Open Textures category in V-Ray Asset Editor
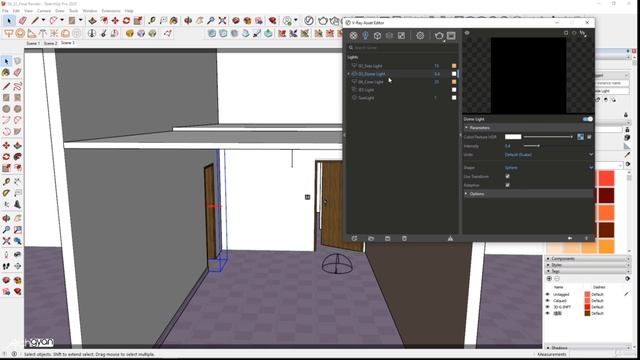The image size is (640, 360). (x=402, y=36)
